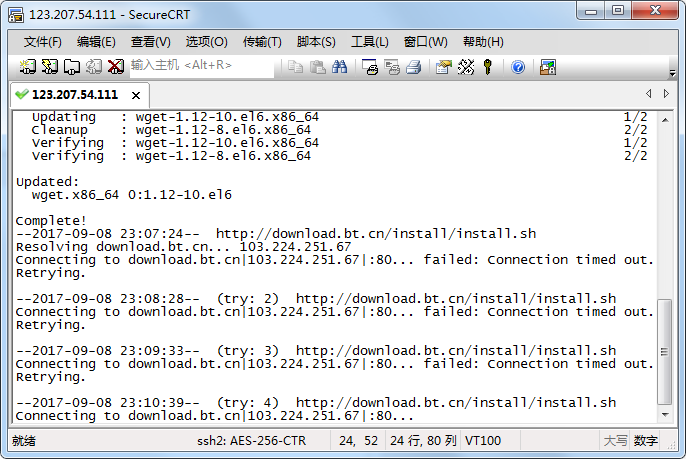The height and width of the screenshot is (459, 686).
Task: Expand the toolbar overflow arrow
Action: point(672,73)
